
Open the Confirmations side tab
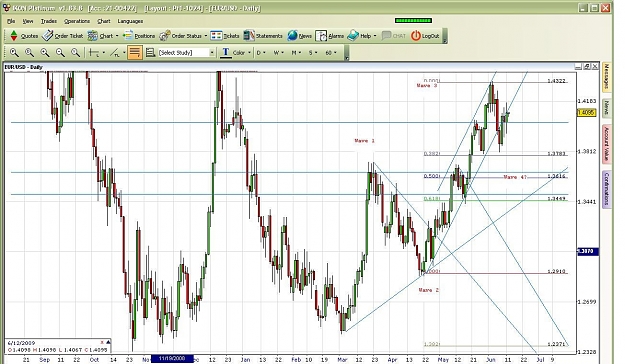(606, 189)
